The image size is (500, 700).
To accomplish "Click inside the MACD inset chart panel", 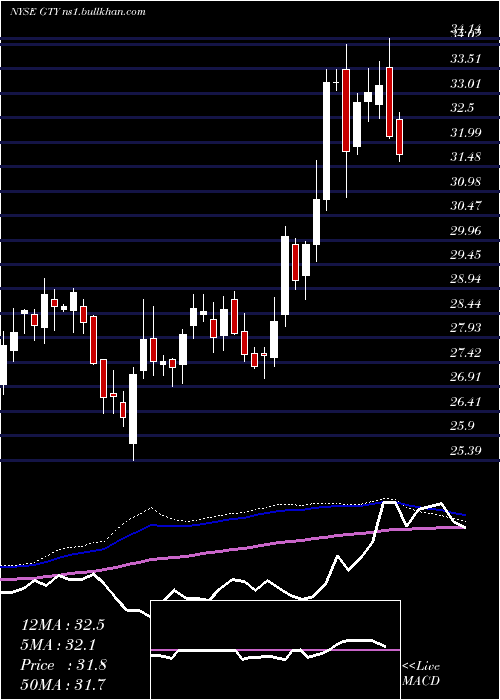I will tap(275, 650).
